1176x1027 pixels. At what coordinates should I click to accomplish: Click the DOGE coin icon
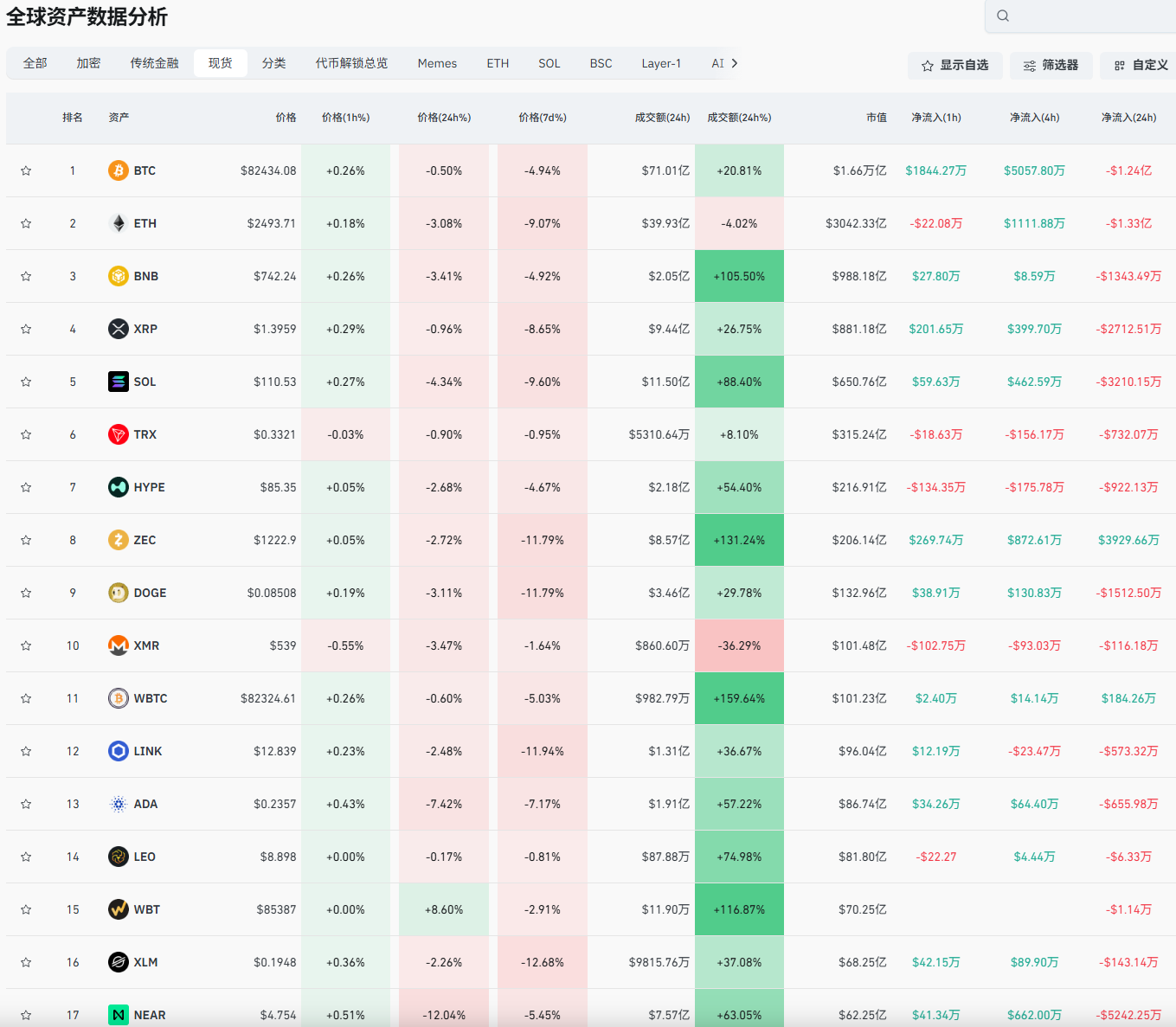point(119,593)
